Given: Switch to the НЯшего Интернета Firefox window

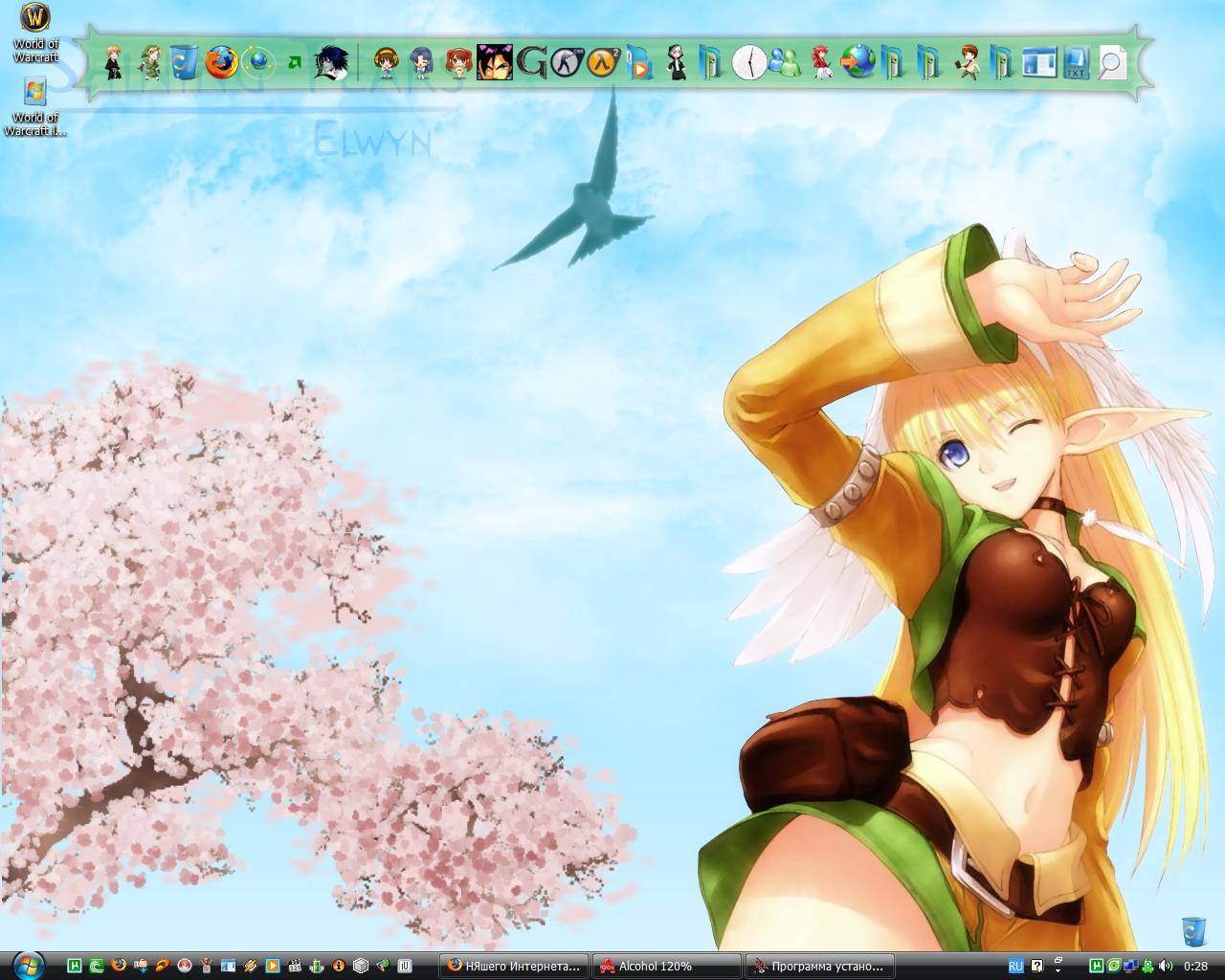Looking at the screenshot, I should pyautogui.click(x=514, y=966).
